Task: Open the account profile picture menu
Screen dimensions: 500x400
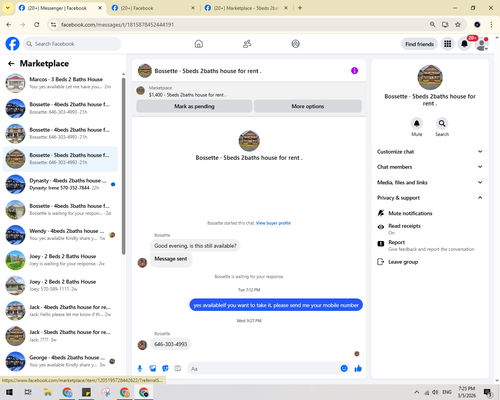Action: [481, 44]
